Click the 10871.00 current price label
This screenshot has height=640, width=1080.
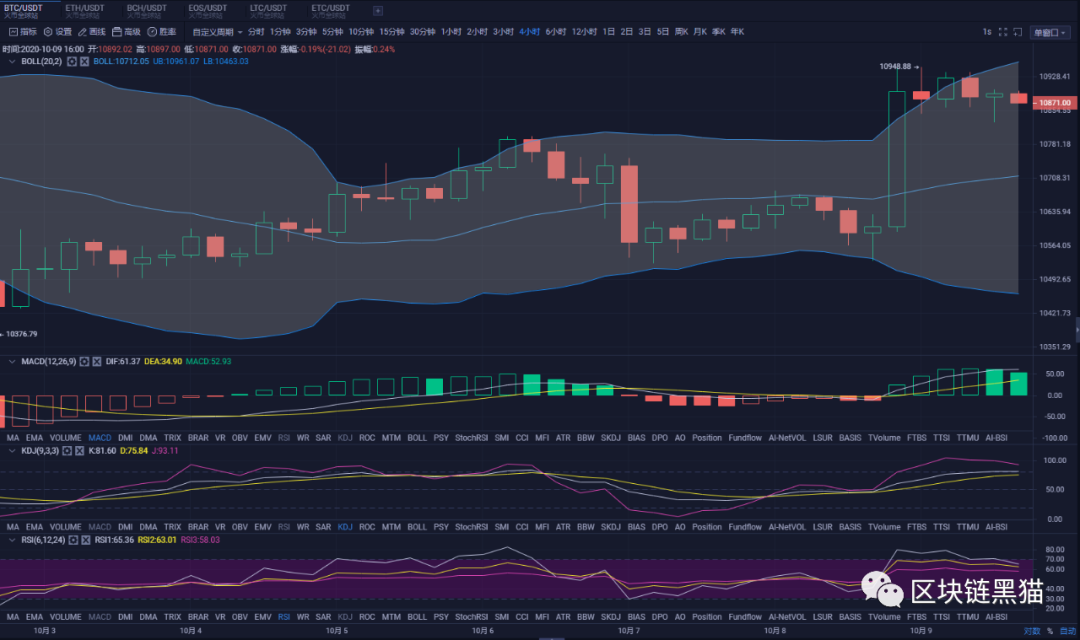point(1053,103)
